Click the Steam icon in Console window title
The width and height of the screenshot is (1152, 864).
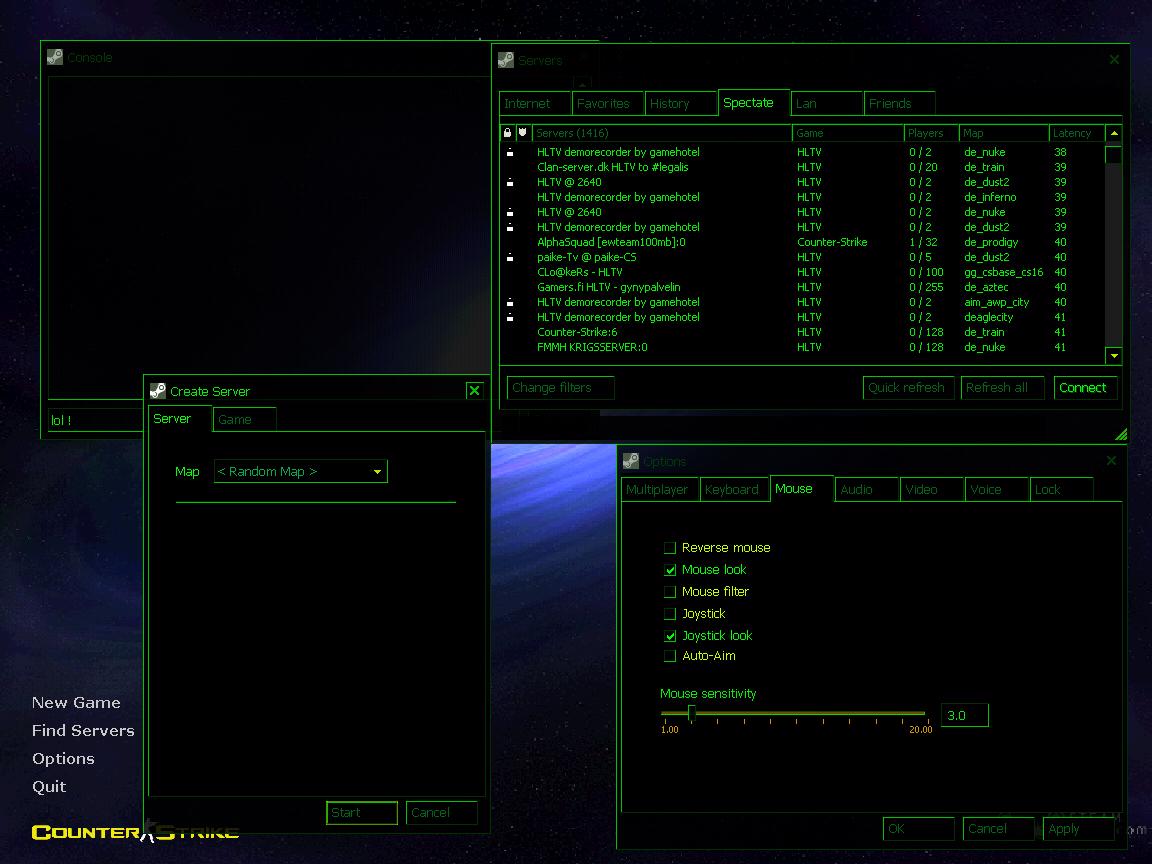click(55, 57)
